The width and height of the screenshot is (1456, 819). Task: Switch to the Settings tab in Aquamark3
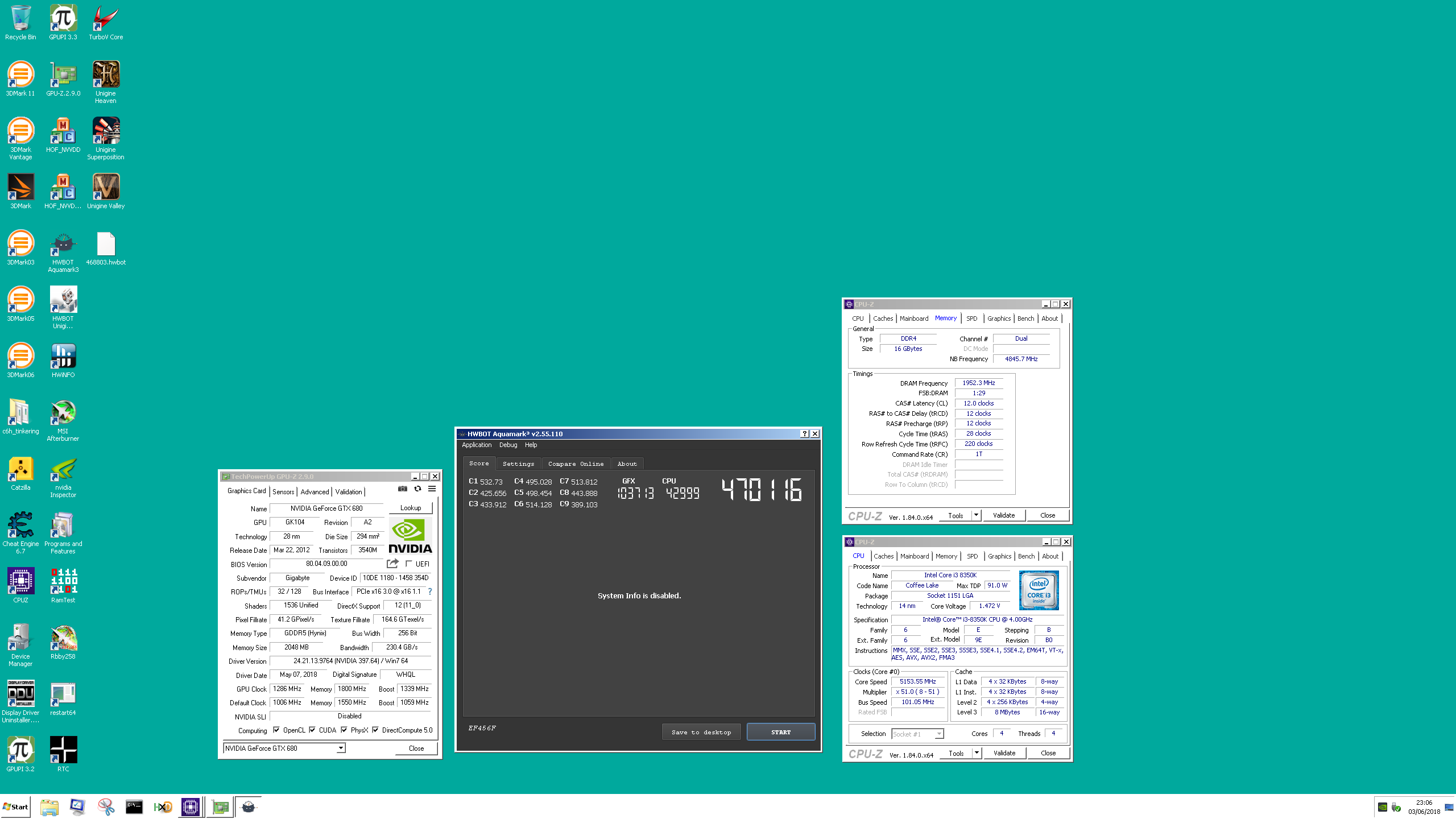pos(518,464)
